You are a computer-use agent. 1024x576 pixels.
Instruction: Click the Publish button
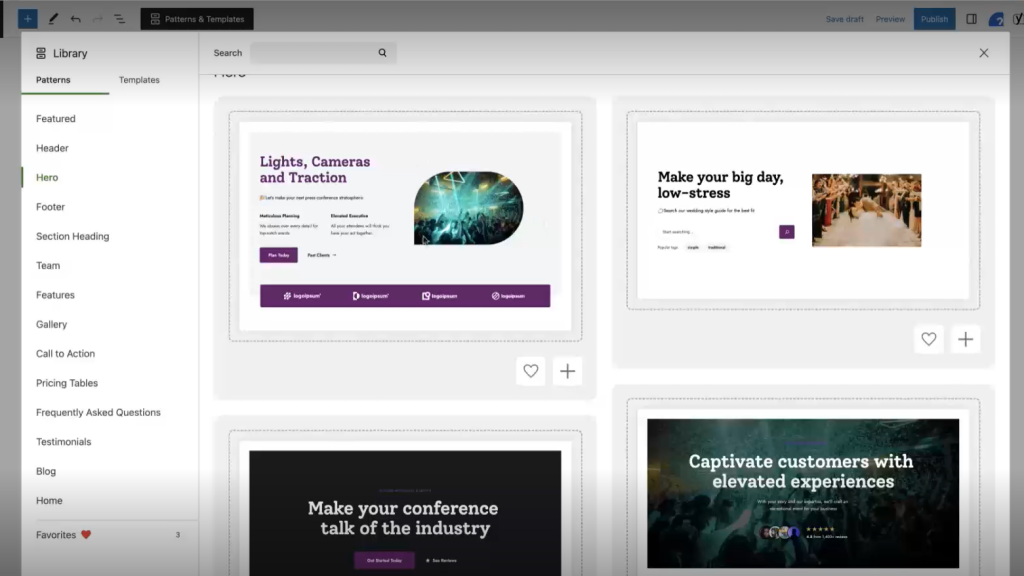pos(934,19)
